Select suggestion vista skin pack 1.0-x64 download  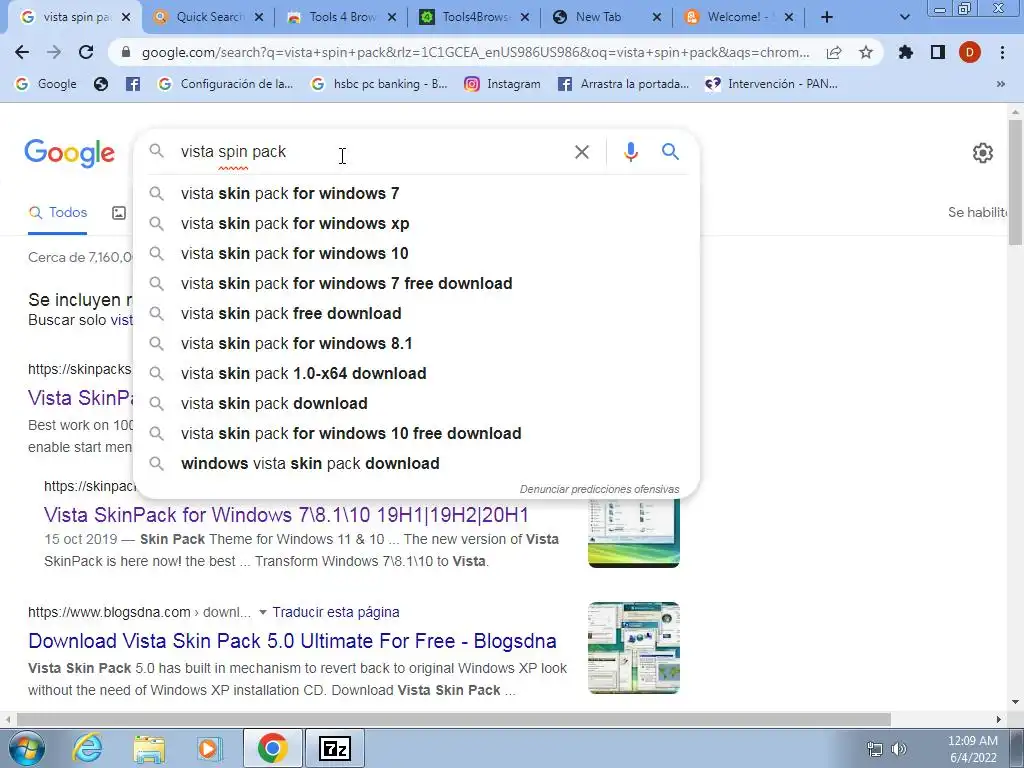tap(416, 374)
